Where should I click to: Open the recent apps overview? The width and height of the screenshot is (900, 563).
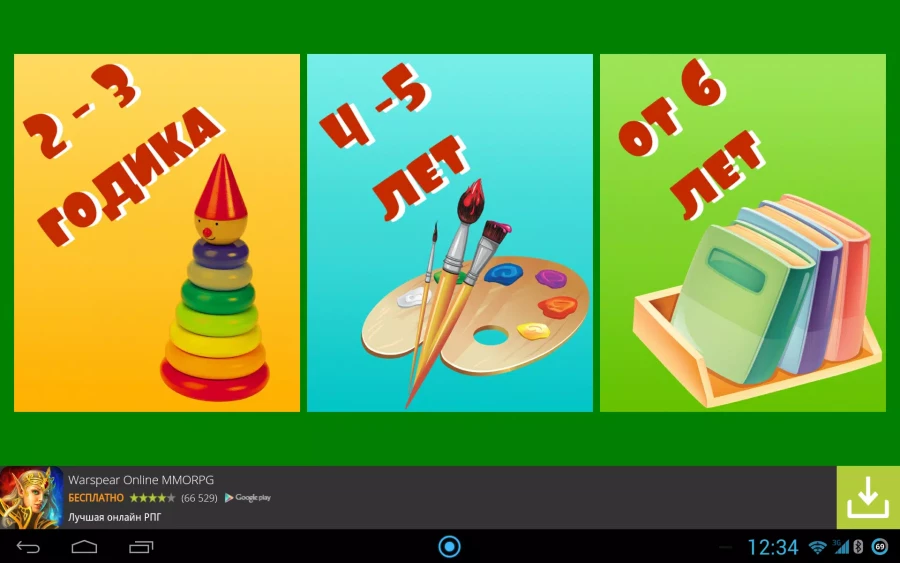coord(141,547)
